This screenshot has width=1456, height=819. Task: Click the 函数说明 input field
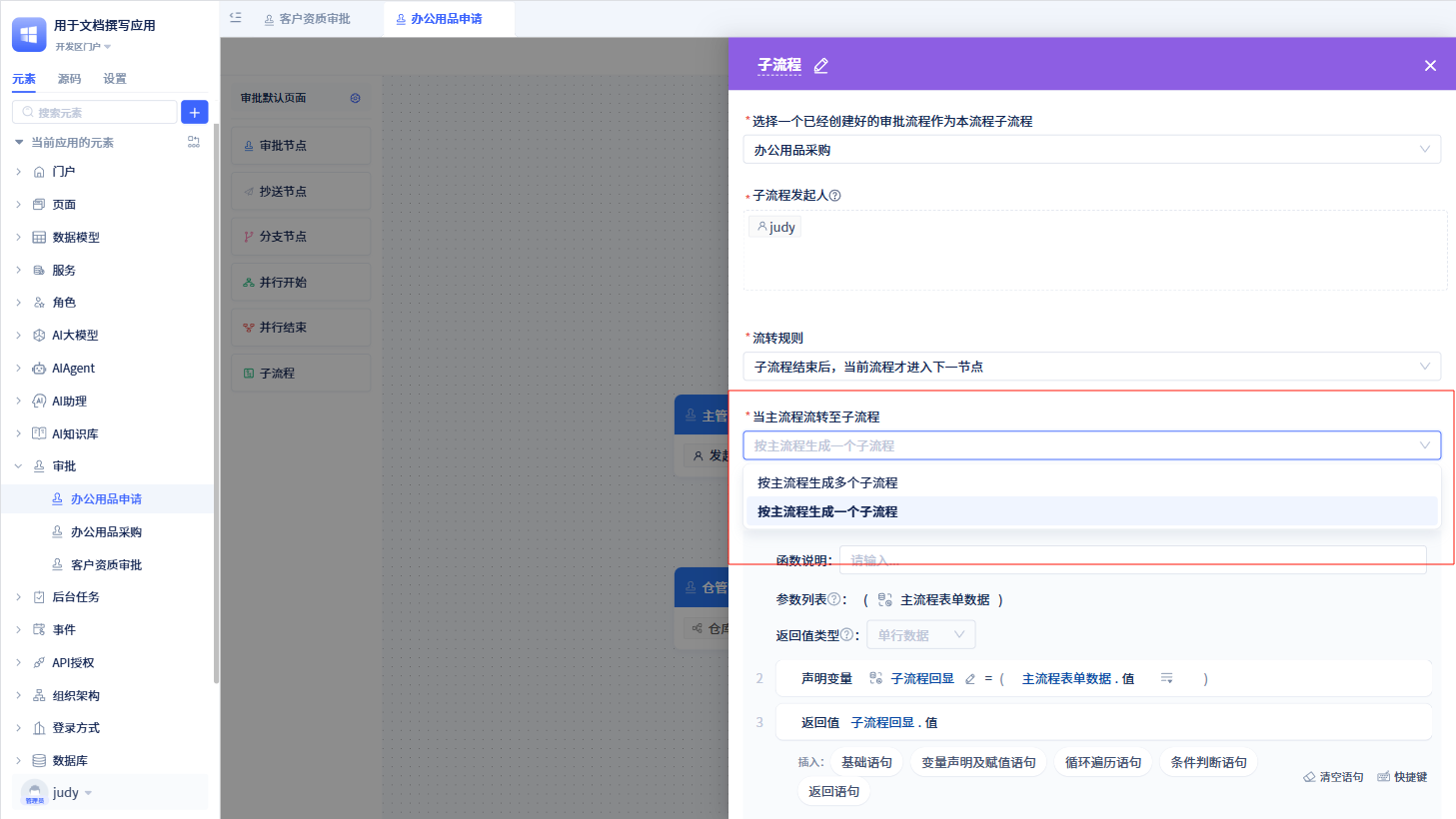(1132, 560)
